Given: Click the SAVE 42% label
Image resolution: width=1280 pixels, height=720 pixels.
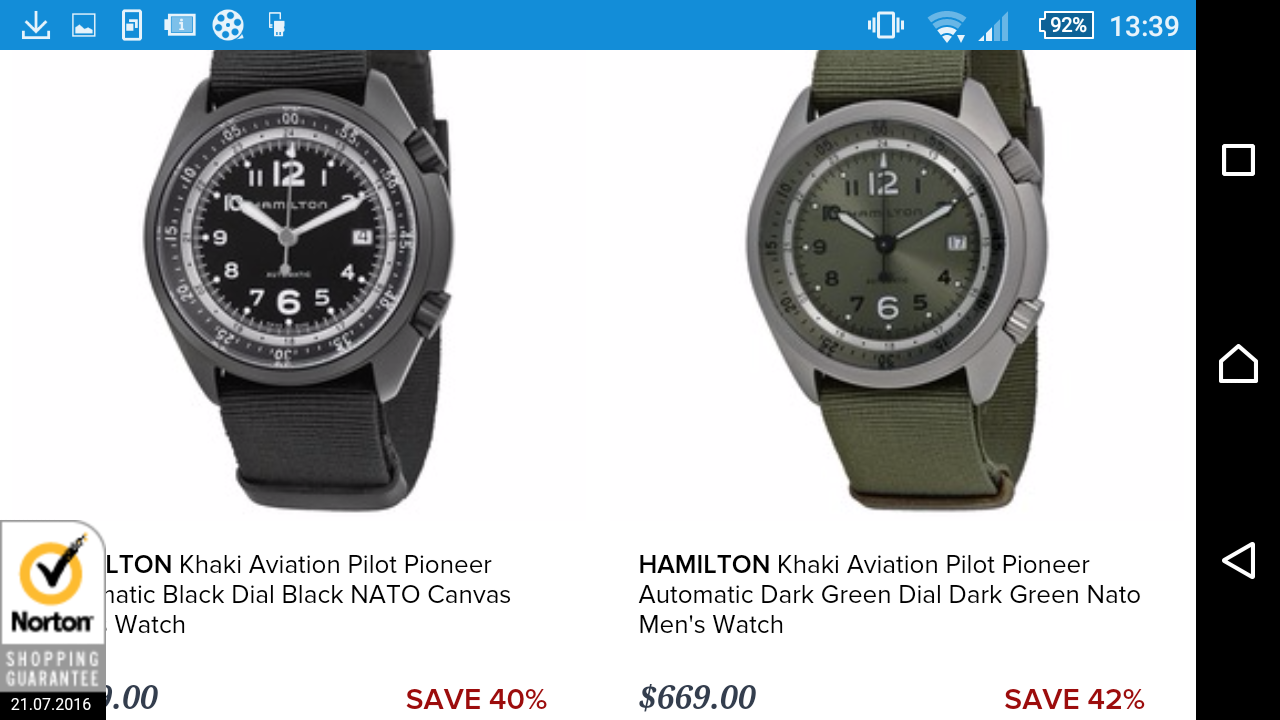Looking at the screenshot, I should pyautogui.click(x=1073, y=699).
